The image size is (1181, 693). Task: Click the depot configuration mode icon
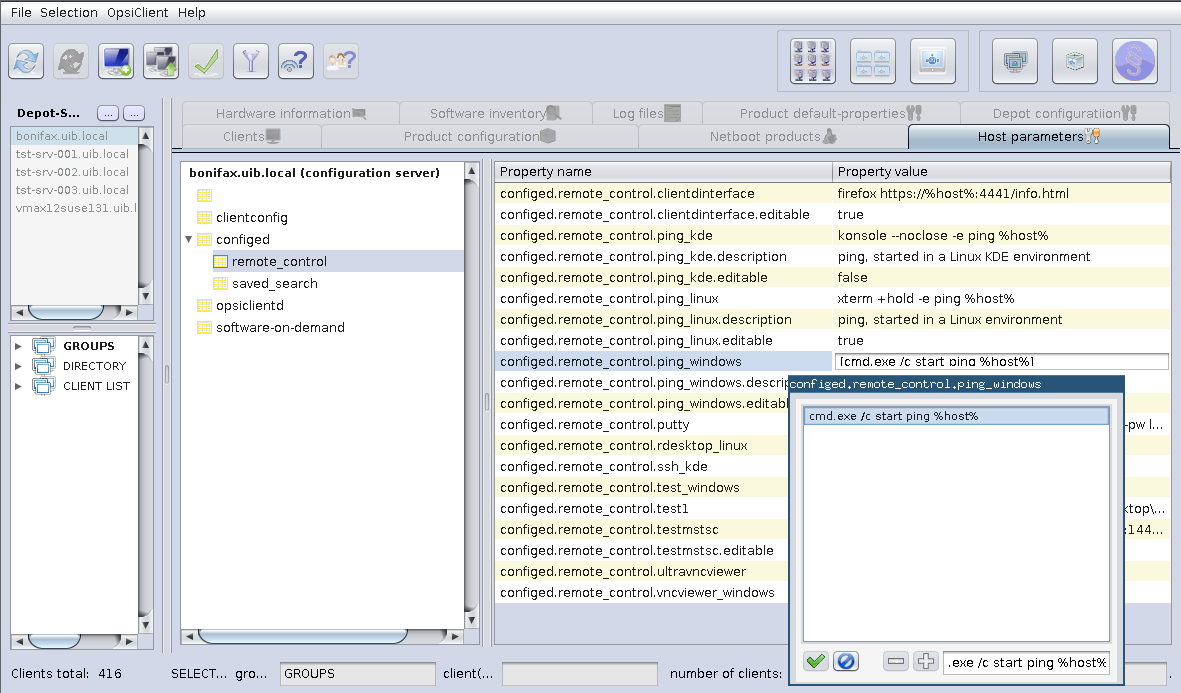[873, 61]
